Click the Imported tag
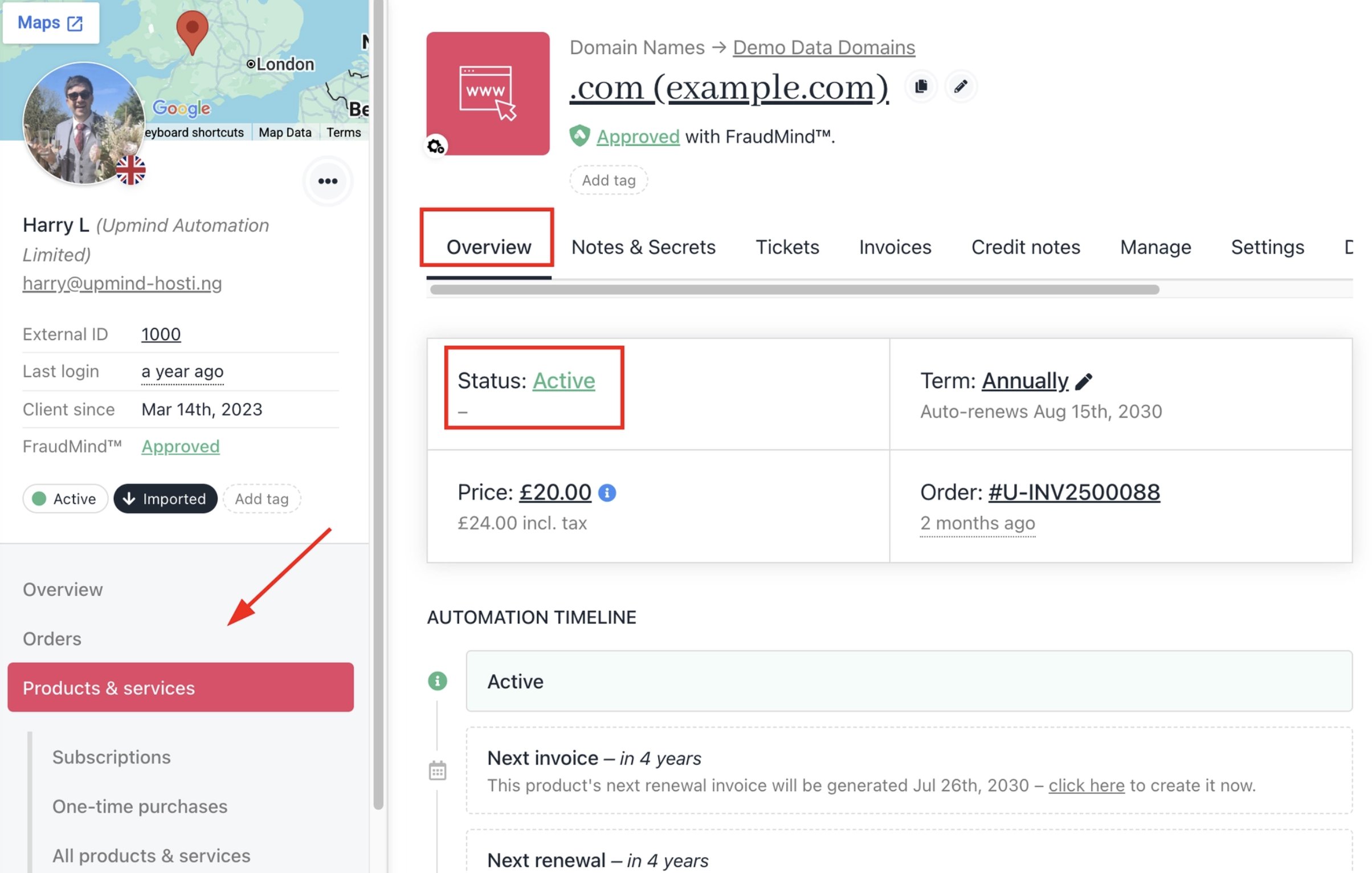 pos(165,499)
